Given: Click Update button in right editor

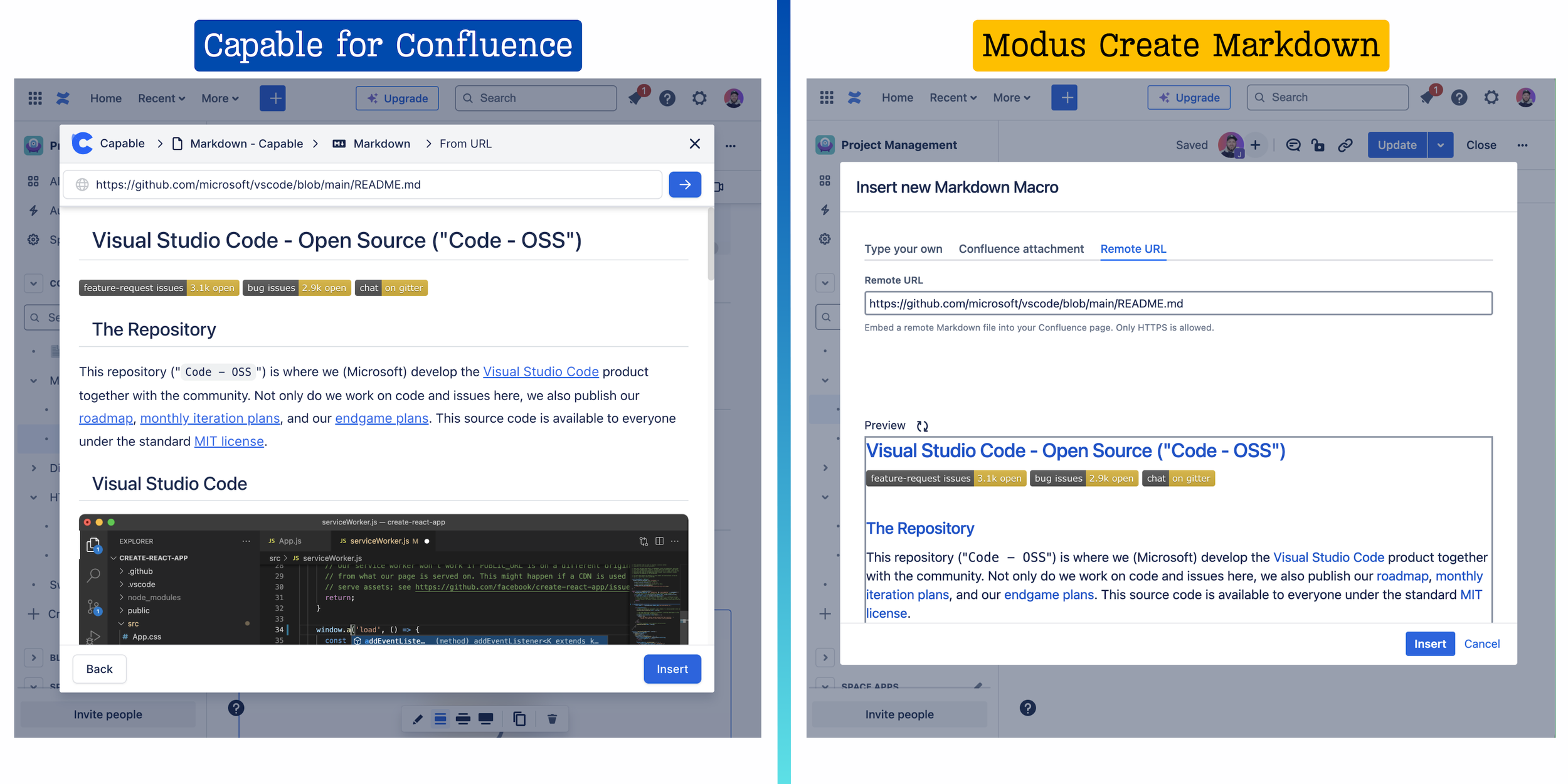Looking at the screenshot, I should coord(1397,145).
